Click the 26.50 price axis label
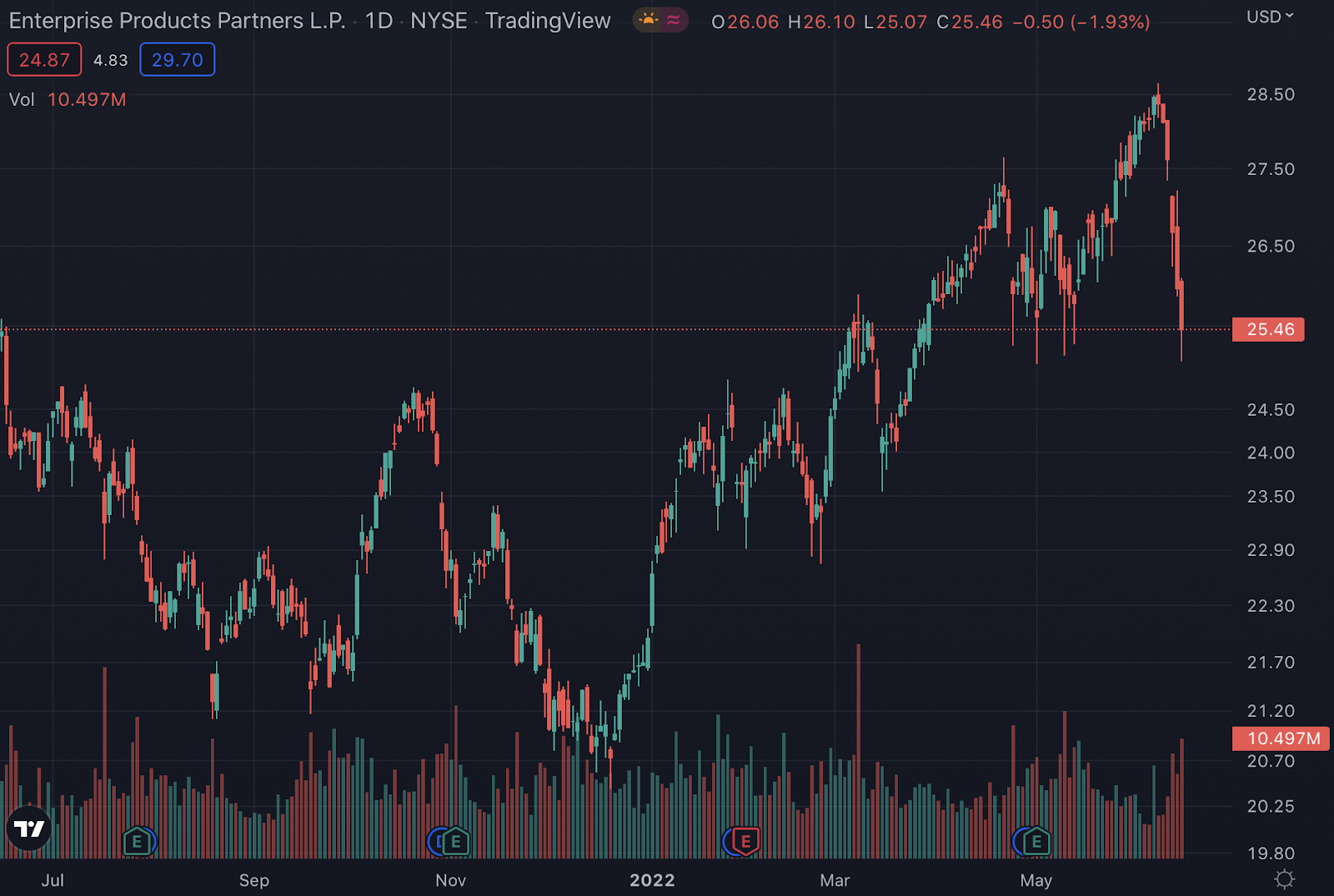This screenshot has height=896, width=1334. tap(1271, 246)
